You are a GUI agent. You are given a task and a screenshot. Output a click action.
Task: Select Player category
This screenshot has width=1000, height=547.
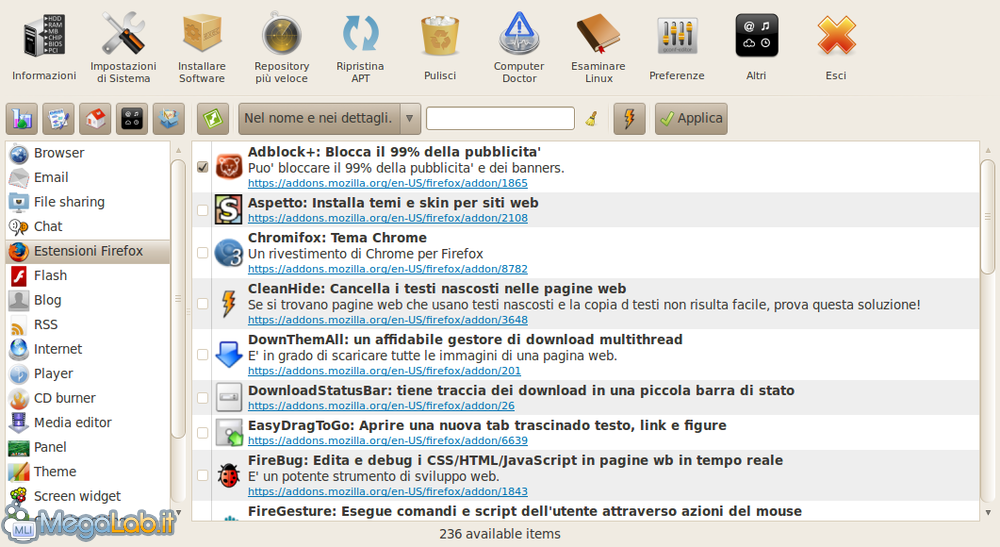pos(88,374)
